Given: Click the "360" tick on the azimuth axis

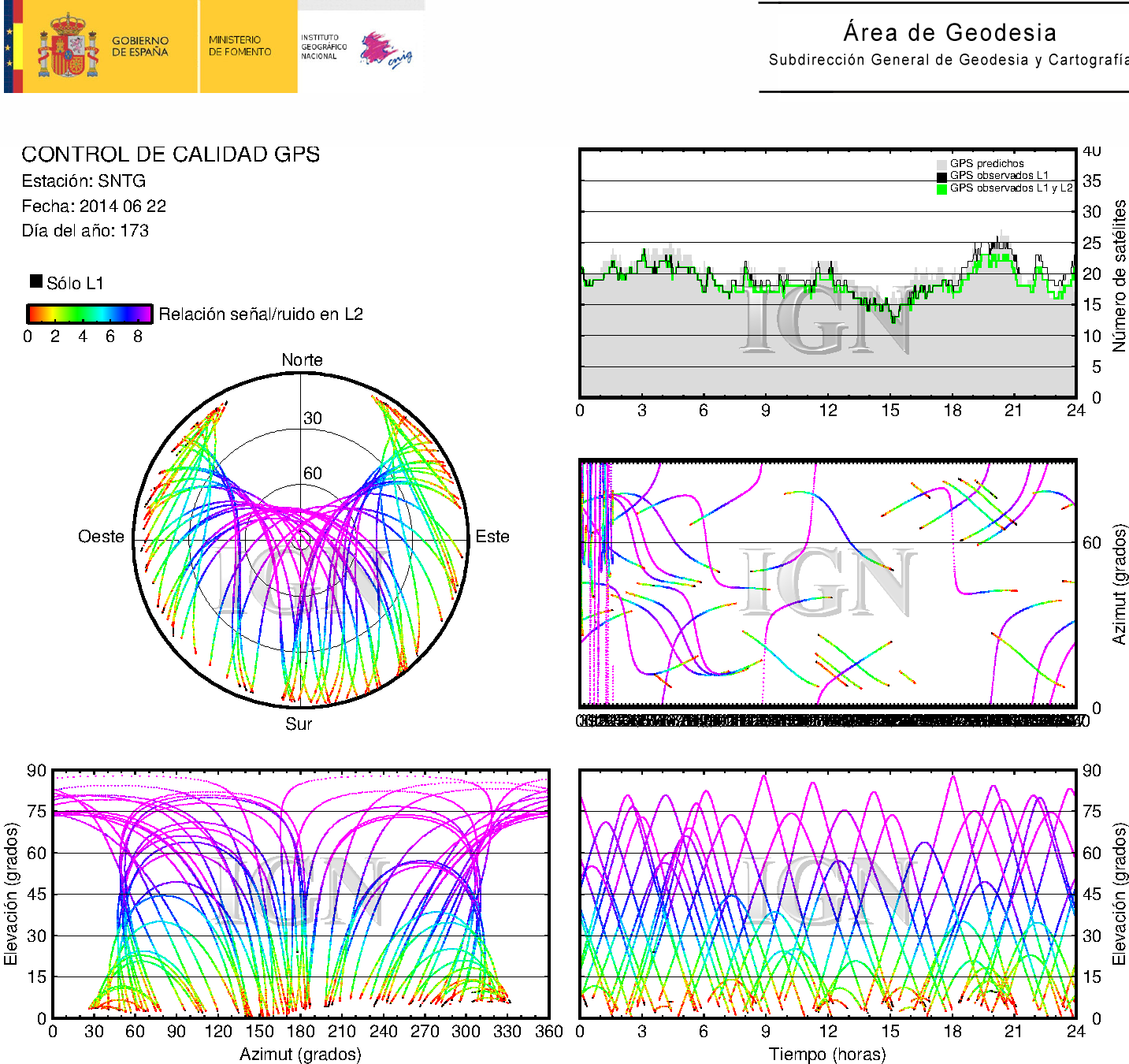Looking at the screenshot, I should click(x=549, y=1032).
